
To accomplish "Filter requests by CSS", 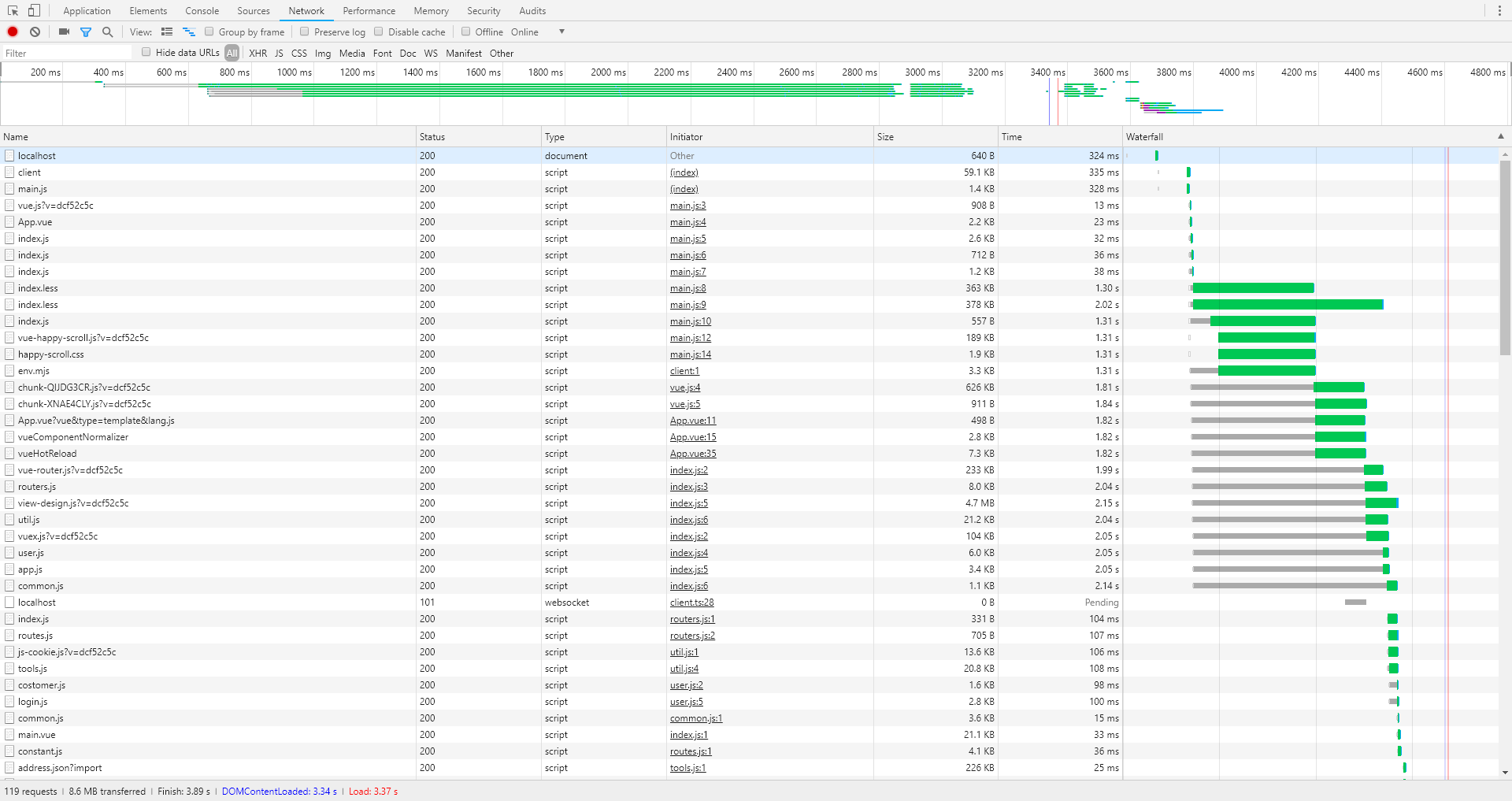I will 299,53.
